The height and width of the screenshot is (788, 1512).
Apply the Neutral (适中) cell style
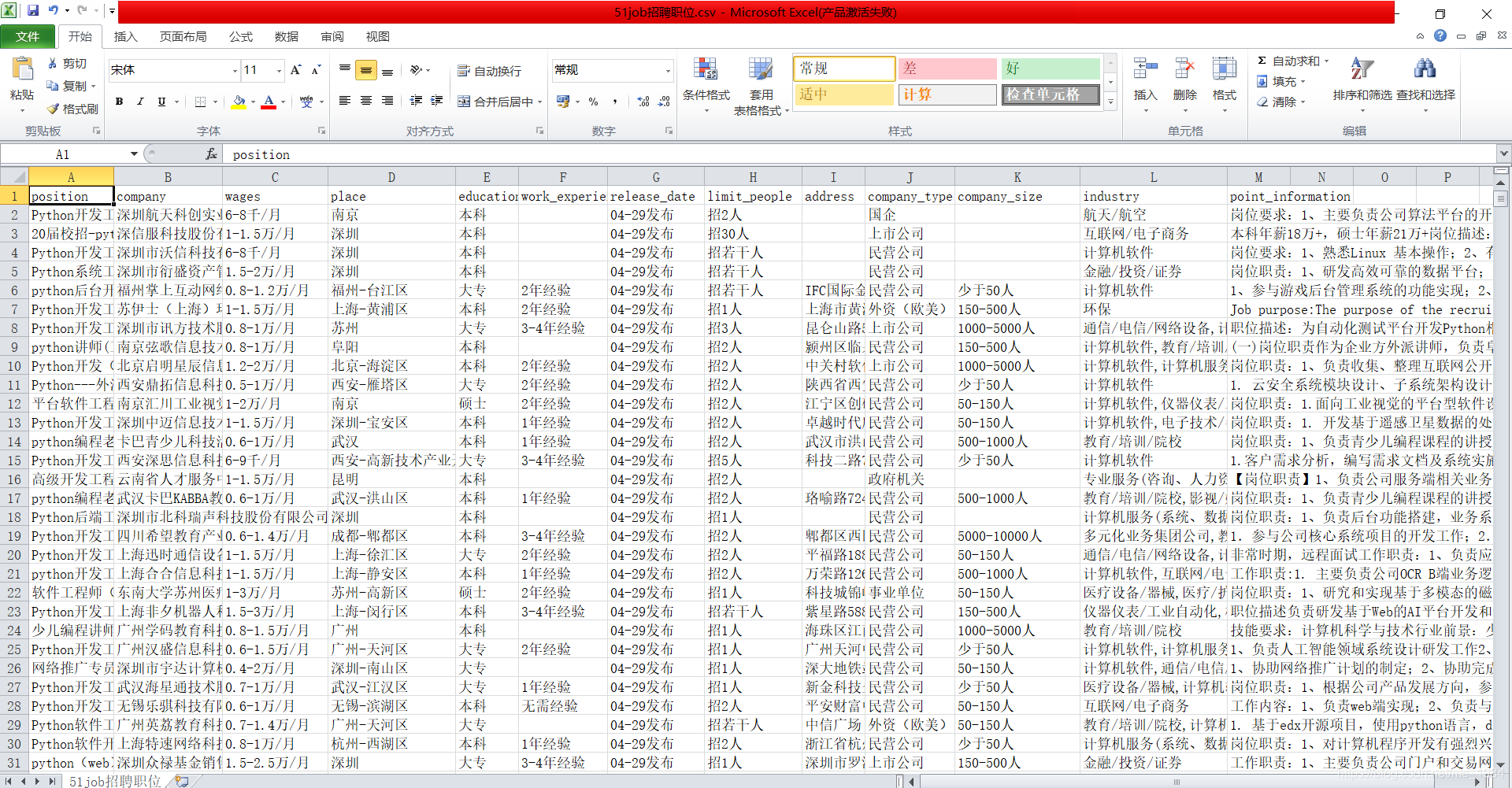844,94
